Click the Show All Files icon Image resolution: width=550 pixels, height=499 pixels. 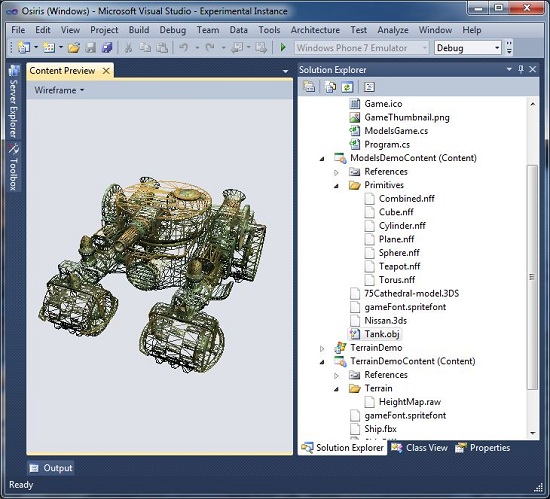330,87
